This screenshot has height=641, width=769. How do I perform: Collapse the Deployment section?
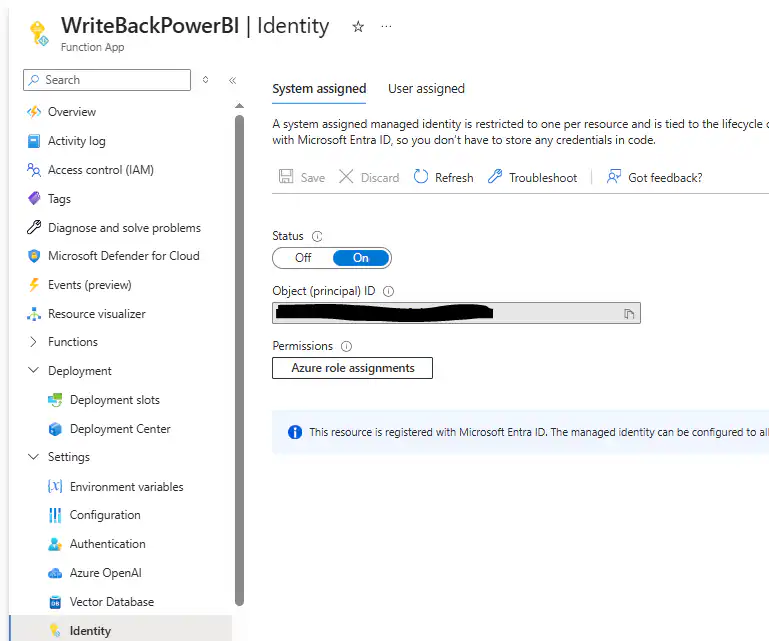pyautogui.click(x=33, y=371)
